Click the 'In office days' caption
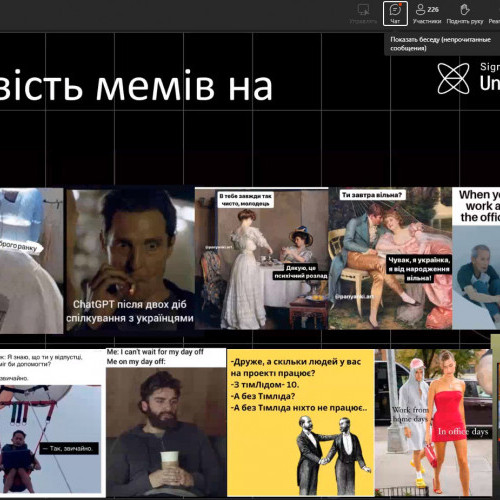The image size is (500, 500). tap(463, 431)
